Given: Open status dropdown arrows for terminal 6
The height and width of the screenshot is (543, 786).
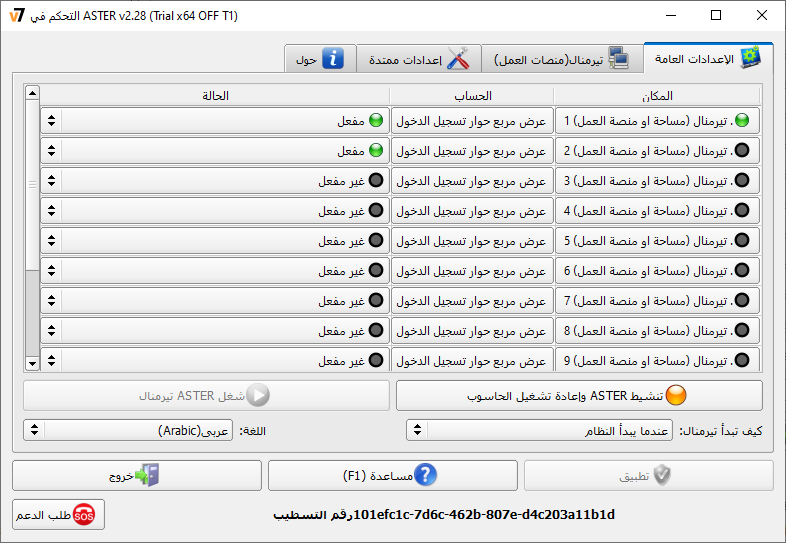Looking at the screenshot, I should coord(51,271).
